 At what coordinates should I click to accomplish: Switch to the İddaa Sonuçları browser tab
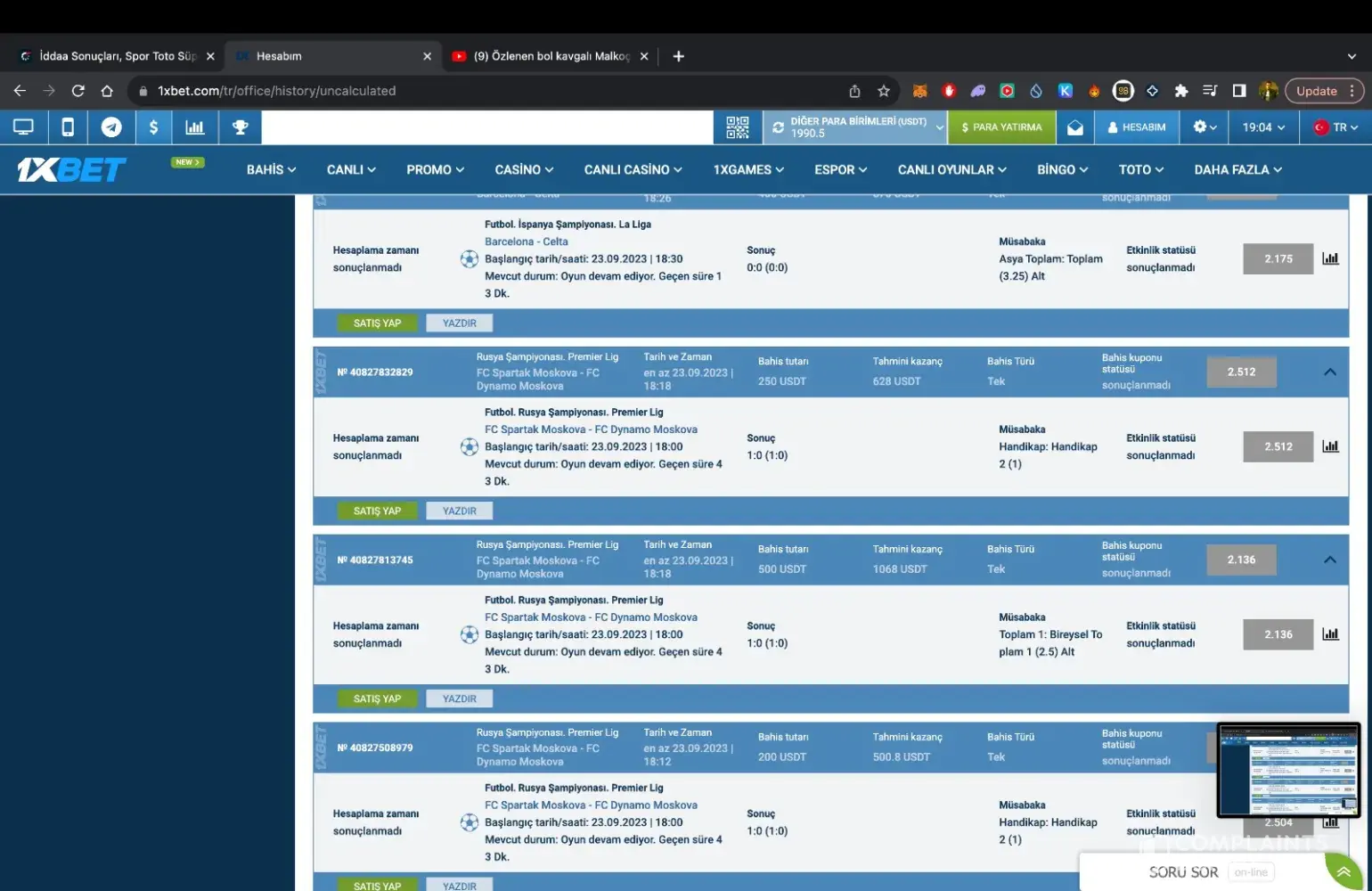[x=116, y=56]
